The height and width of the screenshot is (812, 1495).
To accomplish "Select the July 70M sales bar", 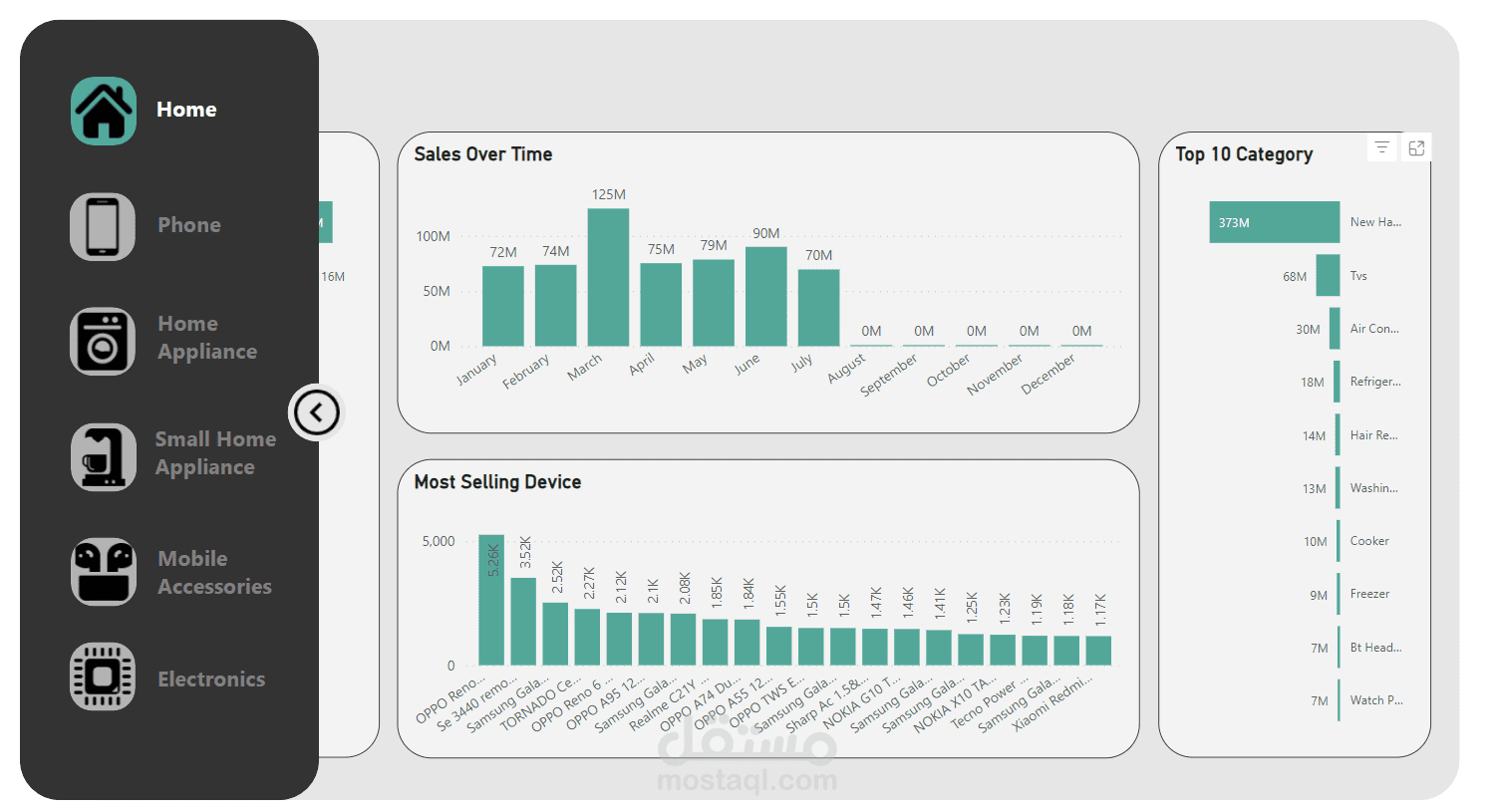I will 819,308.
